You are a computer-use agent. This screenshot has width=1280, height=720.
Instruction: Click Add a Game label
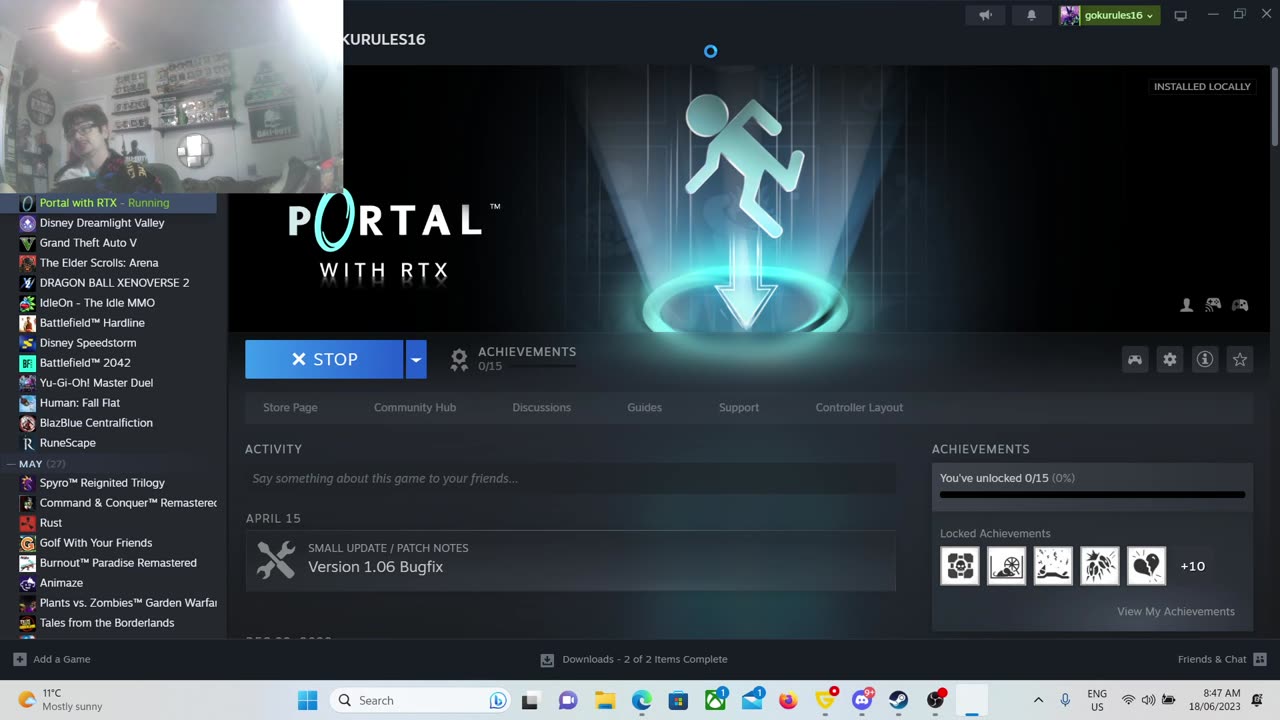[x=62, y=659]
